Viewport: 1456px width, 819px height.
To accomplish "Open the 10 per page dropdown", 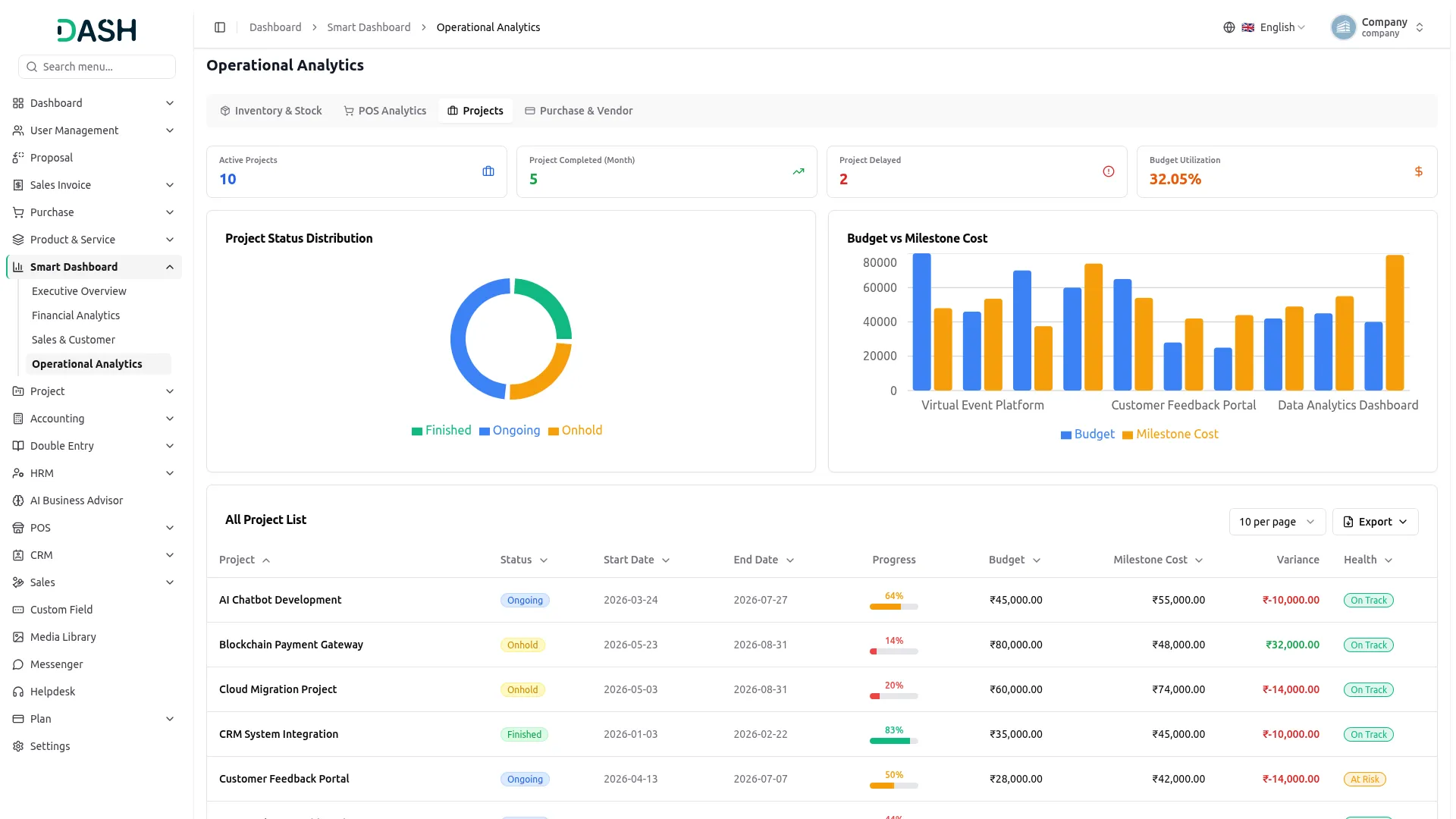I will click(1277, 522).
